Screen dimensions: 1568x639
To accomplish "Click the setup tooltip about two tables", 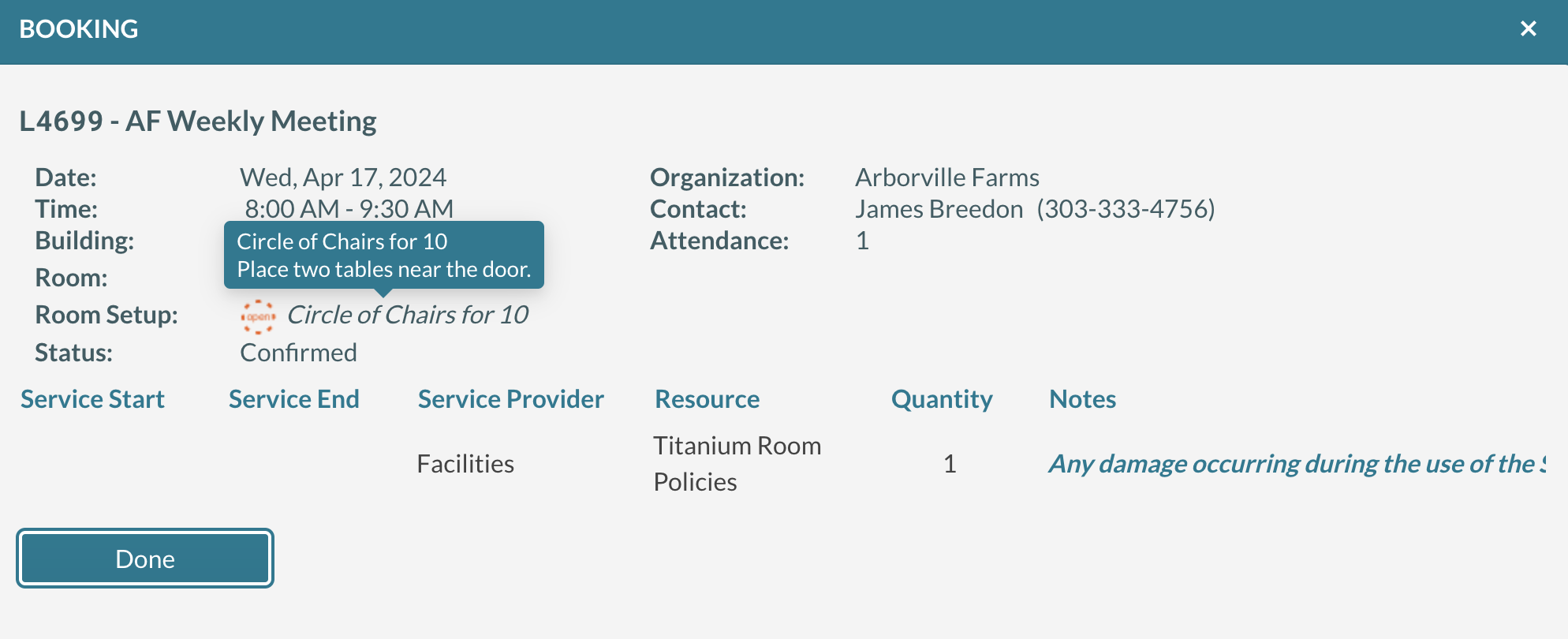I will 384,256.
